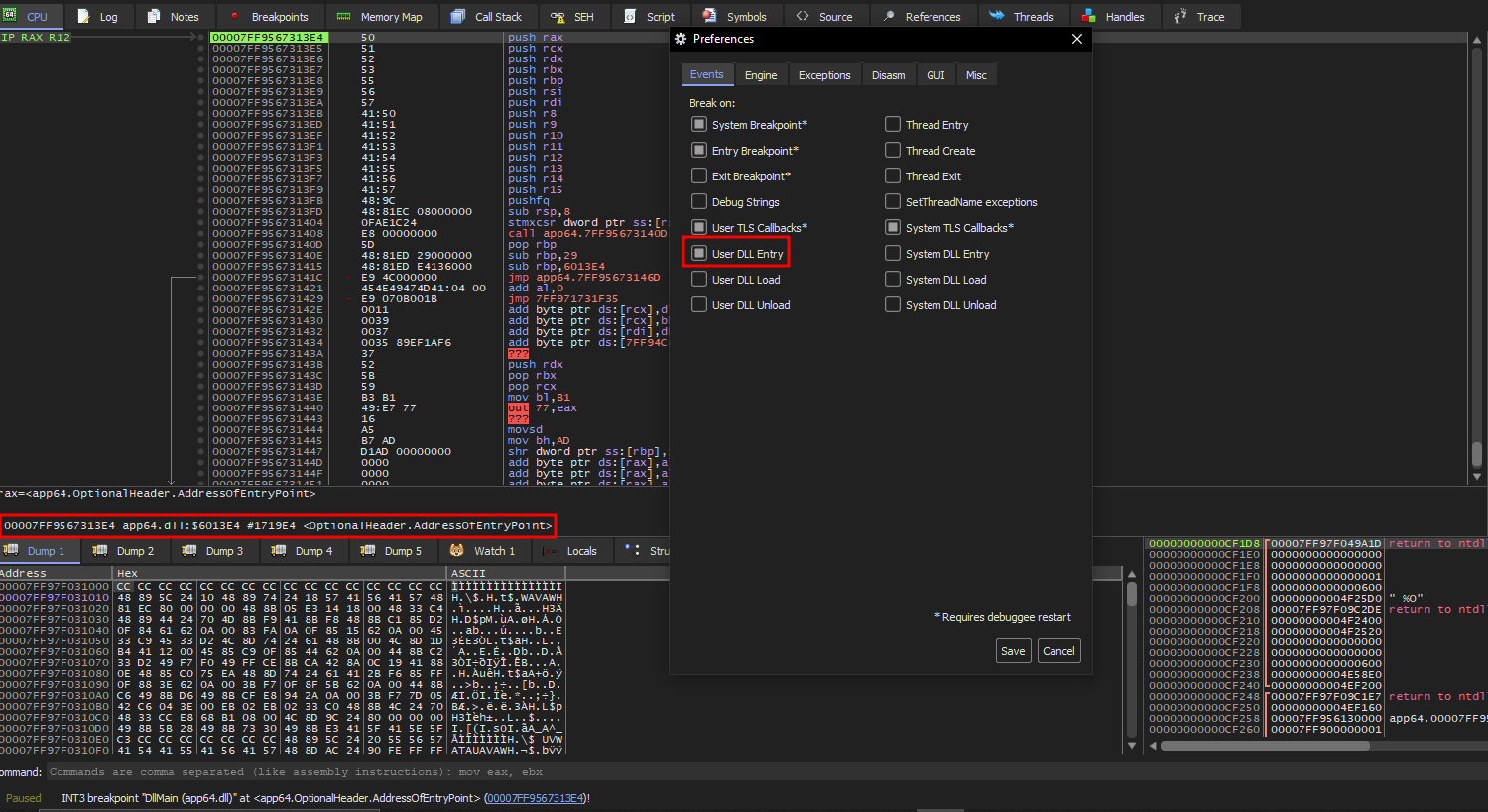
Task: Uncheck the System Breakpoint break option
Action: tap(700, 124)
